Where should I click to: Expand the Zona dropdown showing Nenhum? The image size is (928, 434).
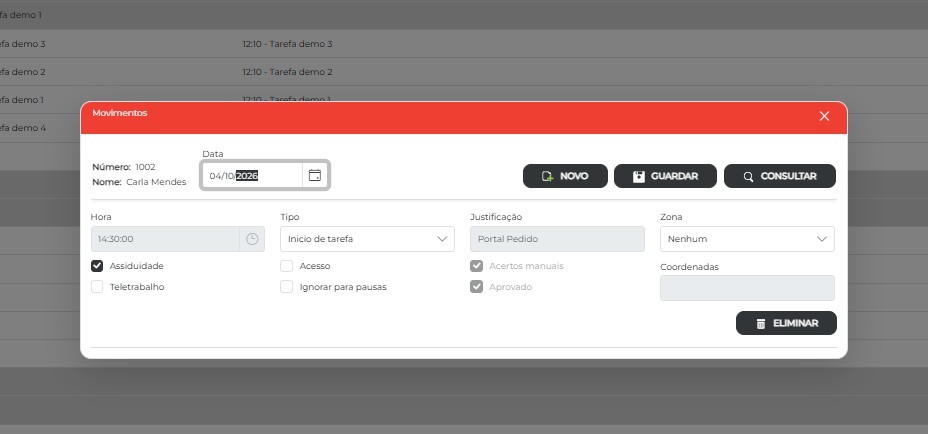click(747, 239)
